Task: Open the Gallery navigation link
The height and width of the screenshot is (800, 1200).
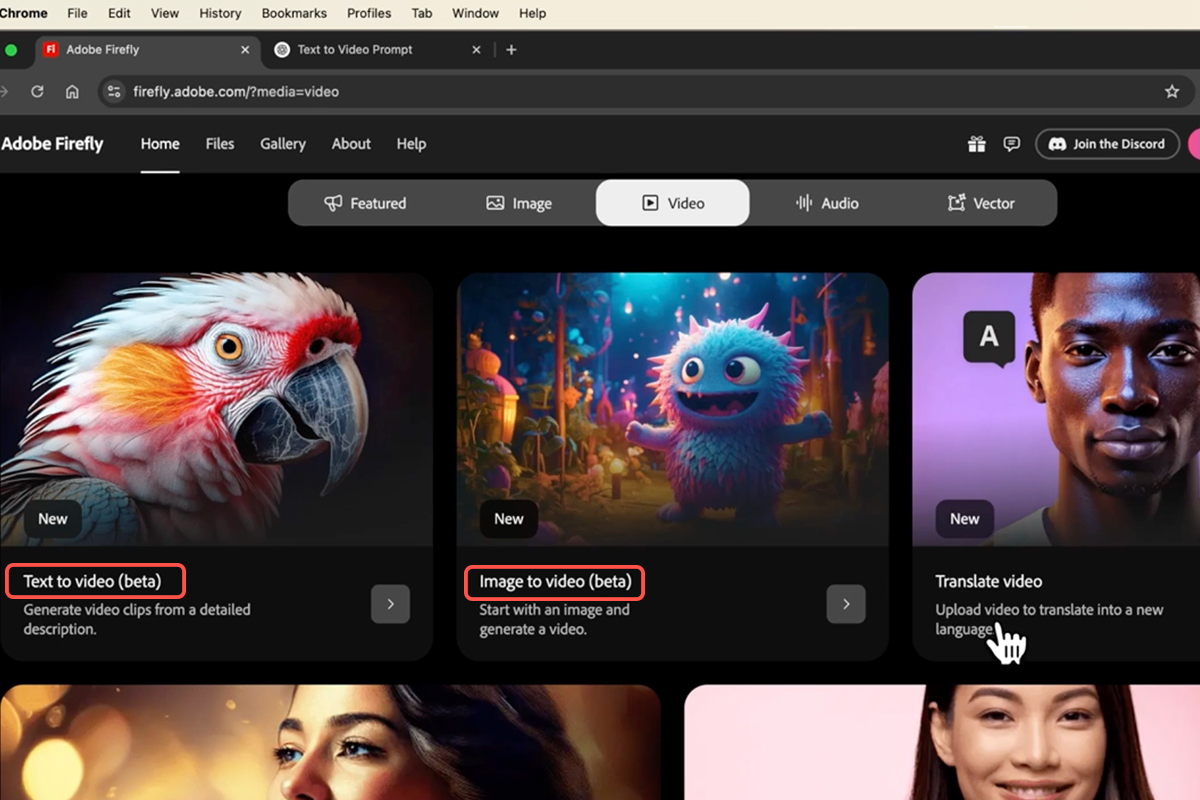Action: coord(283,144)
